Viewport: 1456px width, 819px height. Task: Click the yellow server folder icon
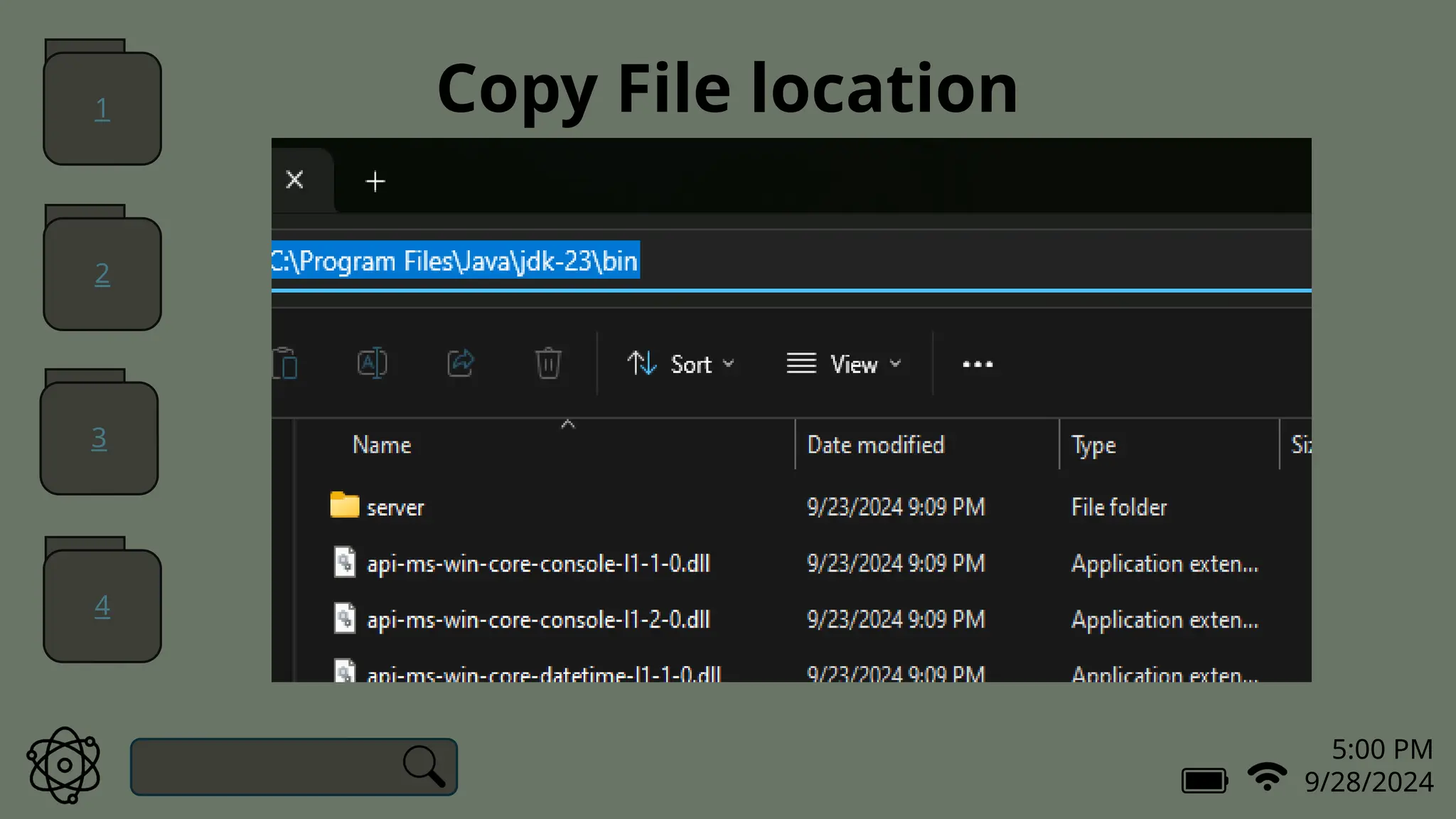344,505
